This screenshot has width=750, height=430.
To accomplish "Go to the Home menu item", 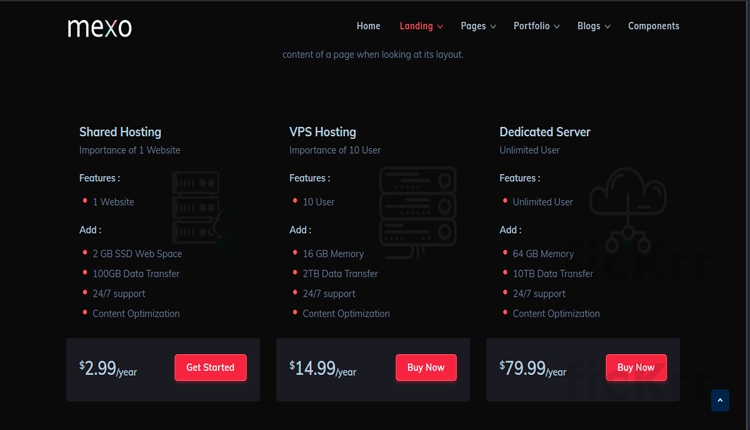I will coord(368,26).
